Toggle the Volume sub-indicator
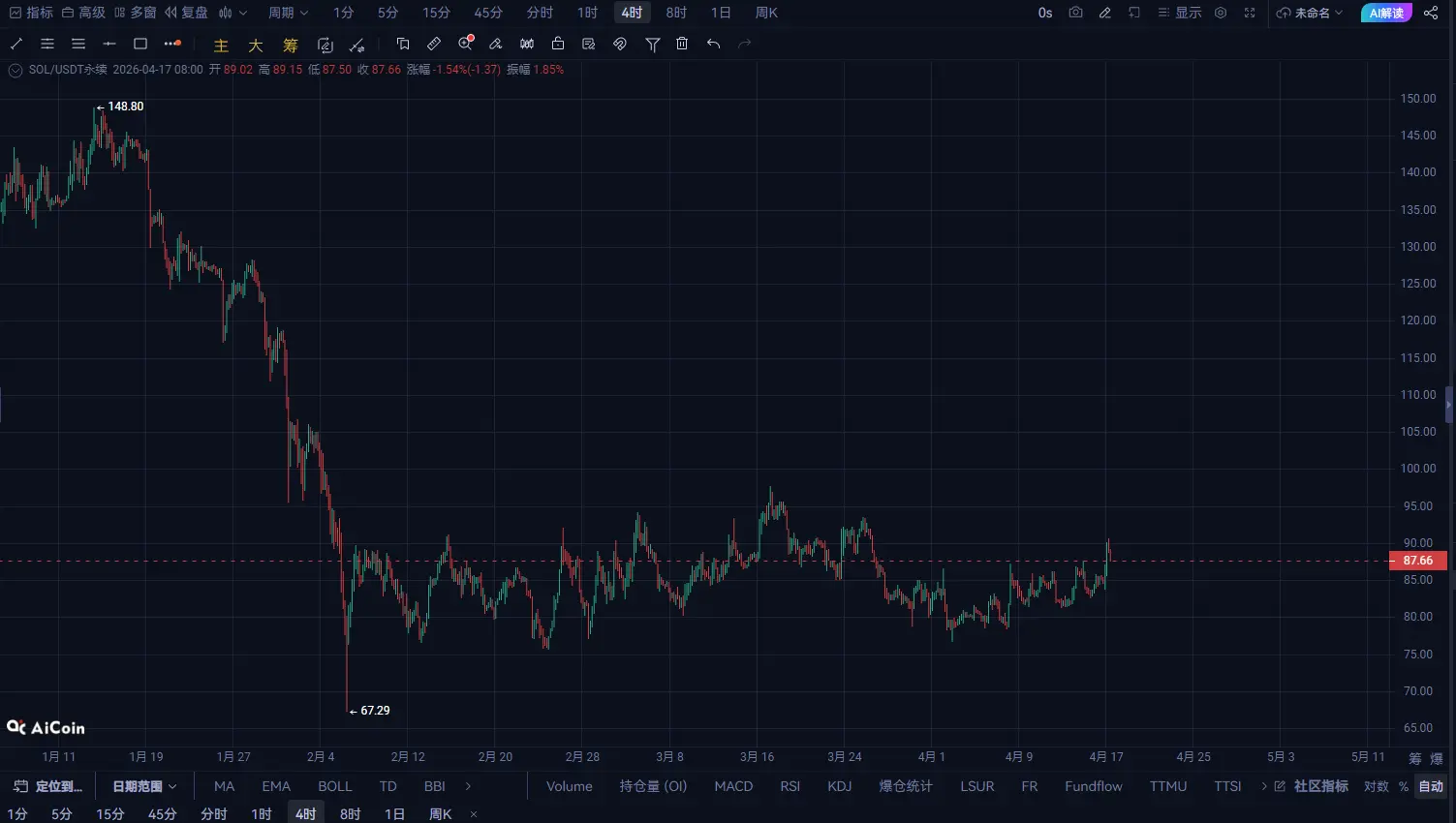This screenshot has width=1456, height=823. pyautogui.click(x=570, y=786)
